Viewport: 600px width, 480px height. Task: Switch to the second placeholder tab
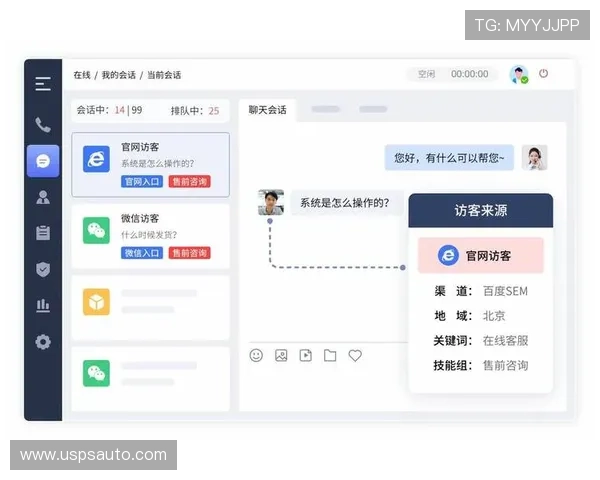[x=326, y=109]
